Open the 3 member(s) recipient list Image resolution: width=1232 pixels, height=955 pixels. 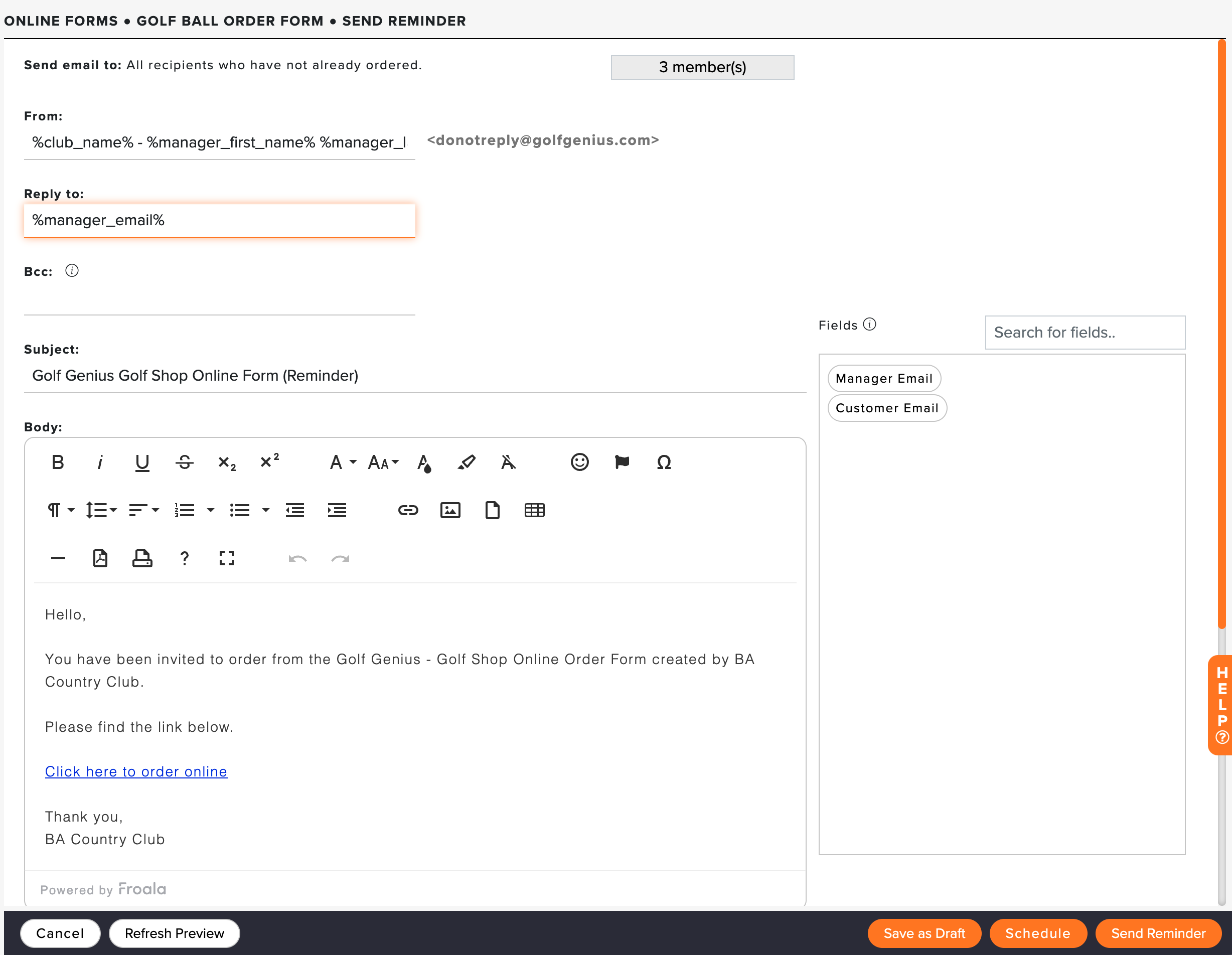(x=702, y=67)
